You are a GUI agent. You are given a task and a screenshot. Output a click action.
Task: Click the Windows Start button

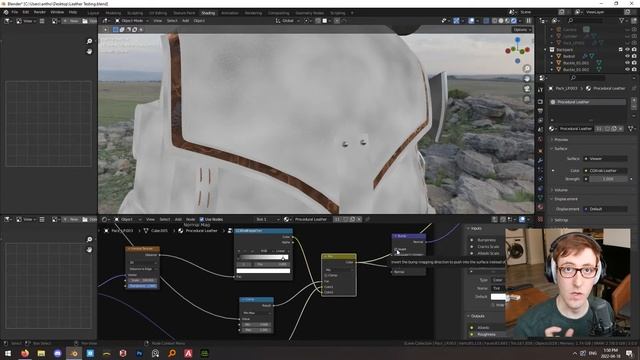pyautogui.click(x=8, y=353)
